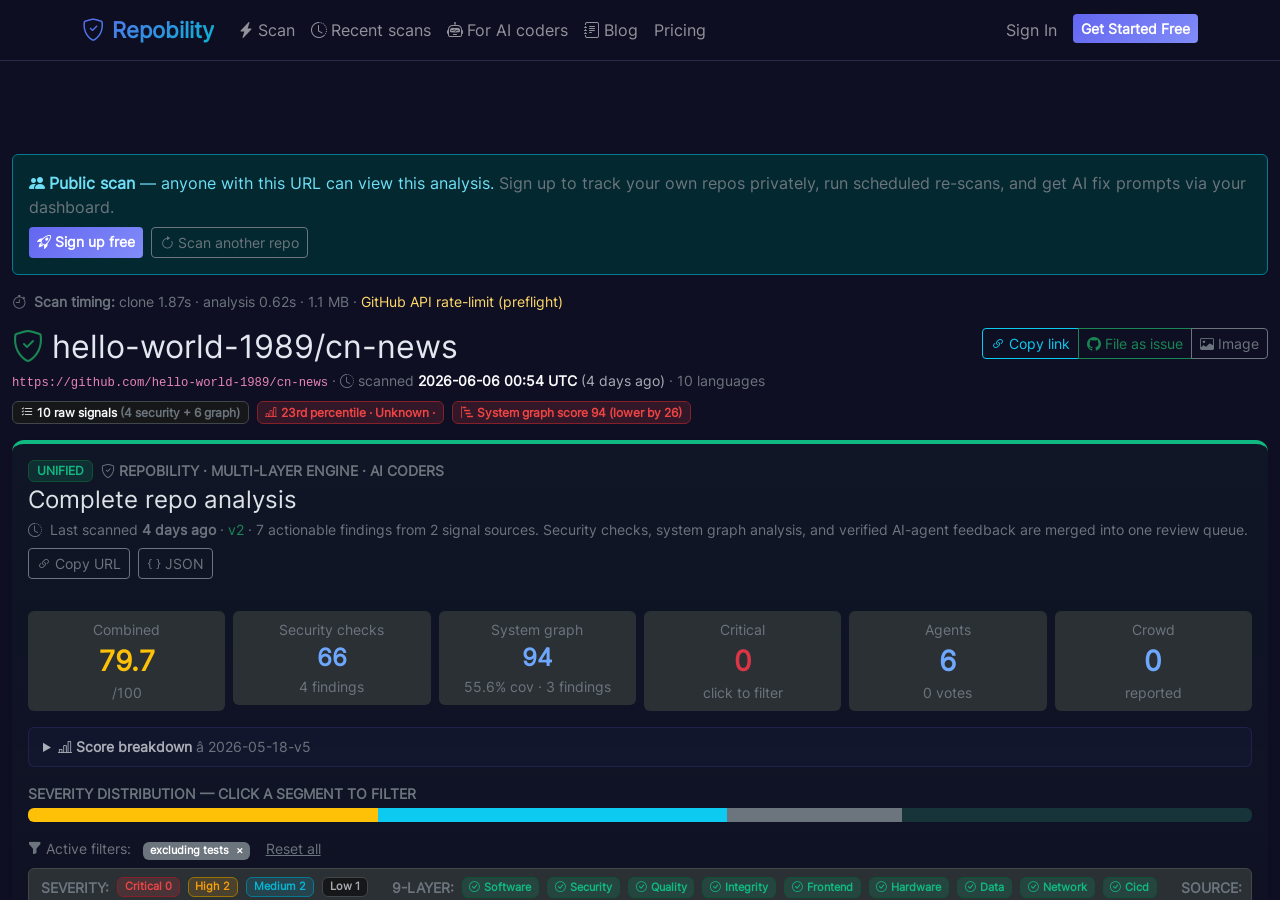Viewport: 1280px width, 900px height.
Task: Click the Get Started Free button
Action: tap(1135, 29)
